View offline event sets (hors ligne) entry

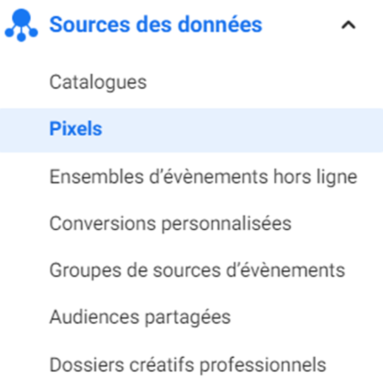click(x=203, y=177)
